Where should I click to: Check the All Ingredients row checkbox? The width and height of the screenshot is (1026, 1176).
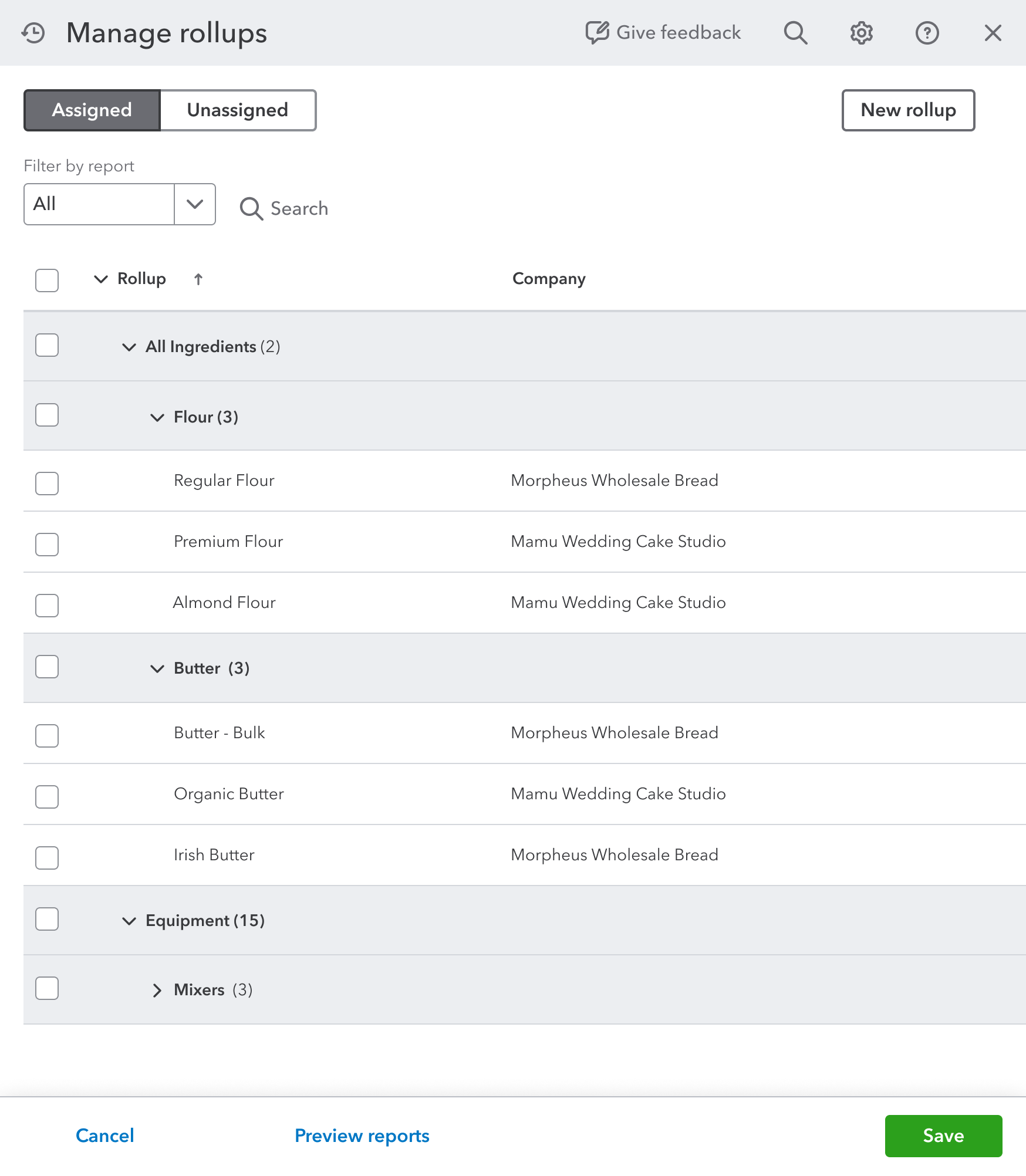47,345
